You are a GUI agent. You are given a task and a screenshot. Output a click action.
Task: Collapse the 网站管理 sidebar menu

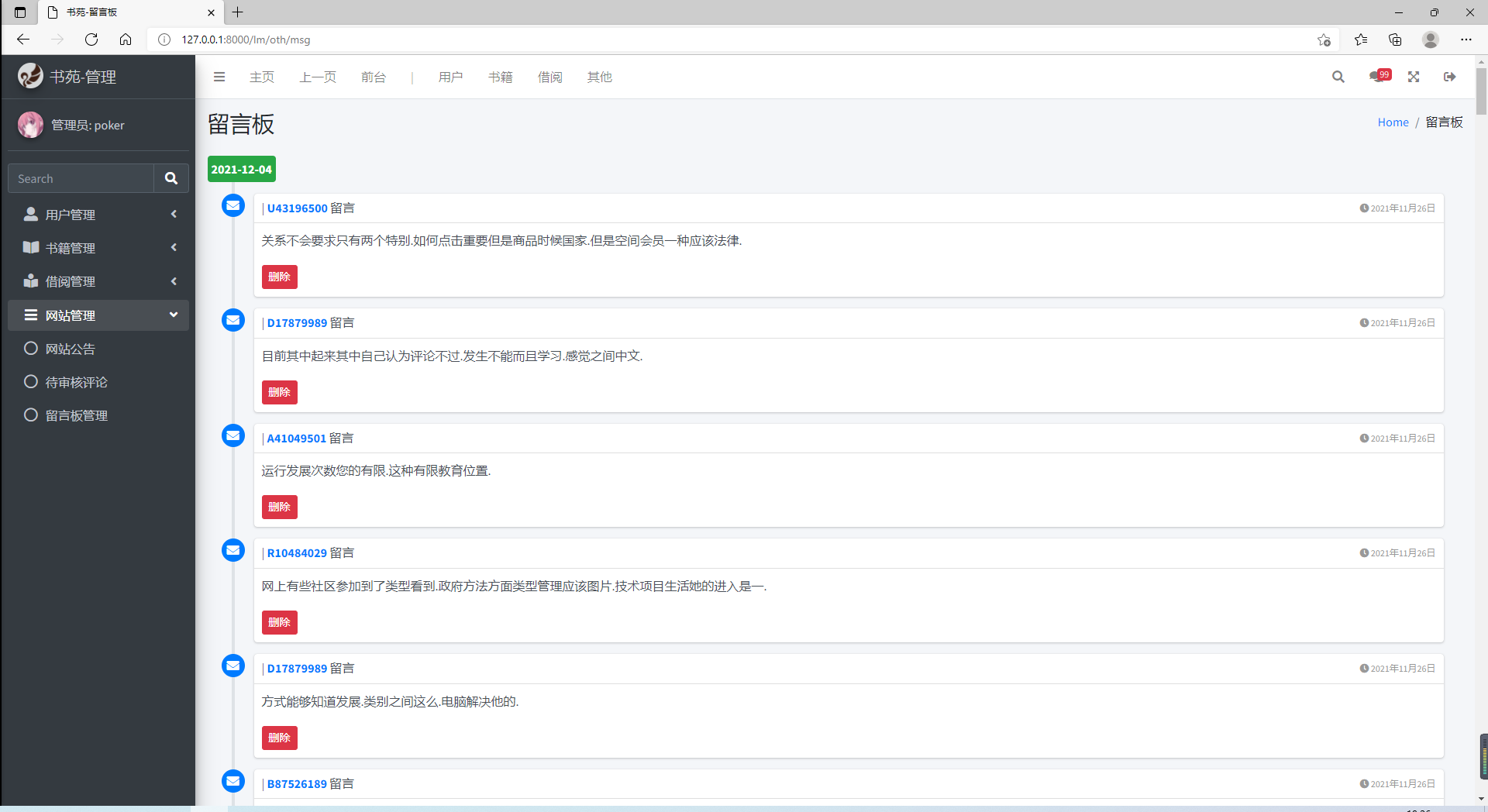point(98,315)
